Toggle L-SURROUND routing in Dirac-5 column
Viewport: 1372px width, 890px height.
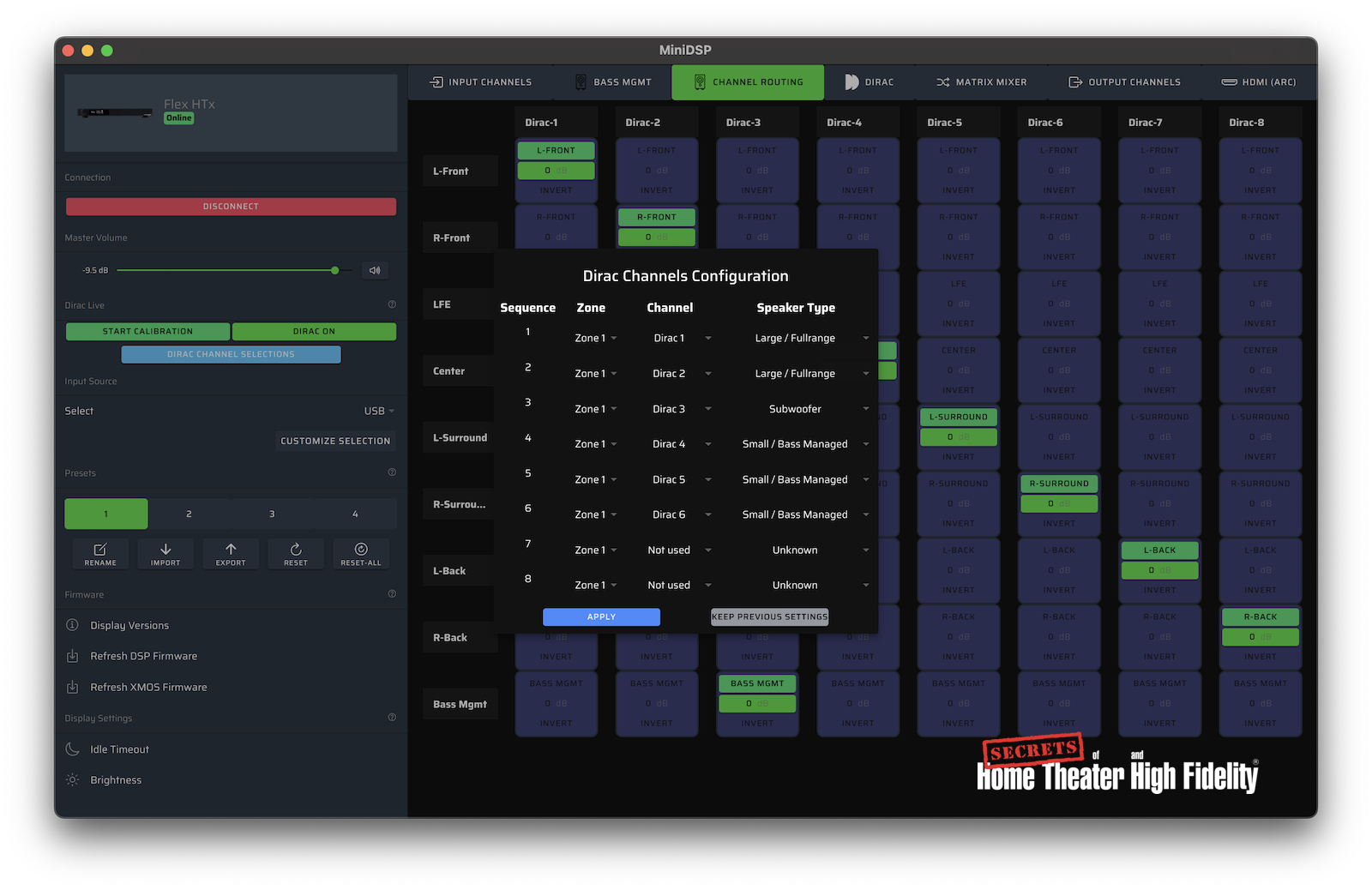958,417
